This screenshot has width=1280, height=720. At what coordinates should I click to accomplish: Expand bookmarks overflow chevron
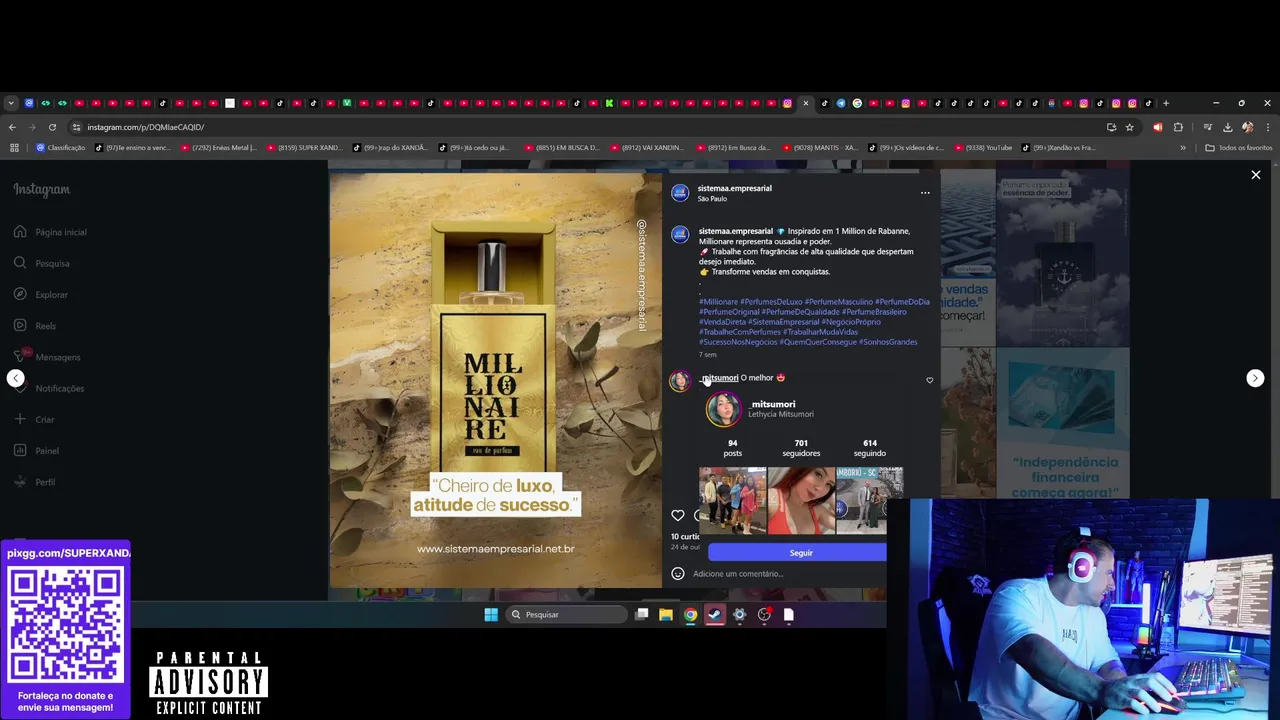pos(1183,148)
